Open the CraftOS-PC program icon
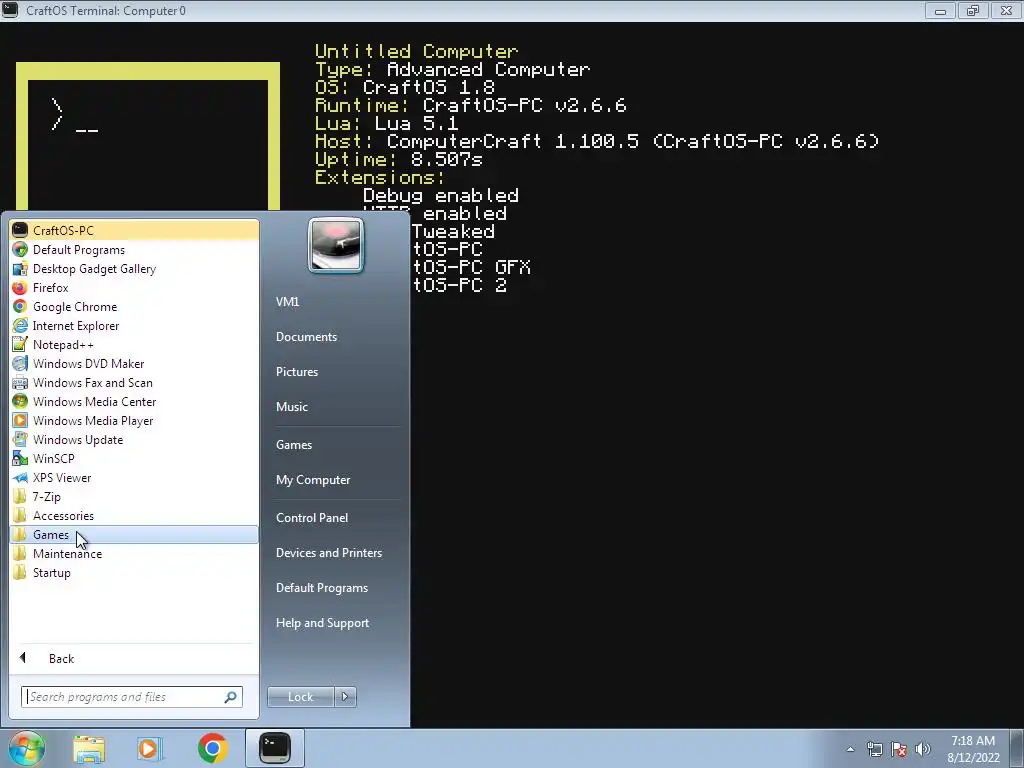1024x768 pixels. (20, 230)
